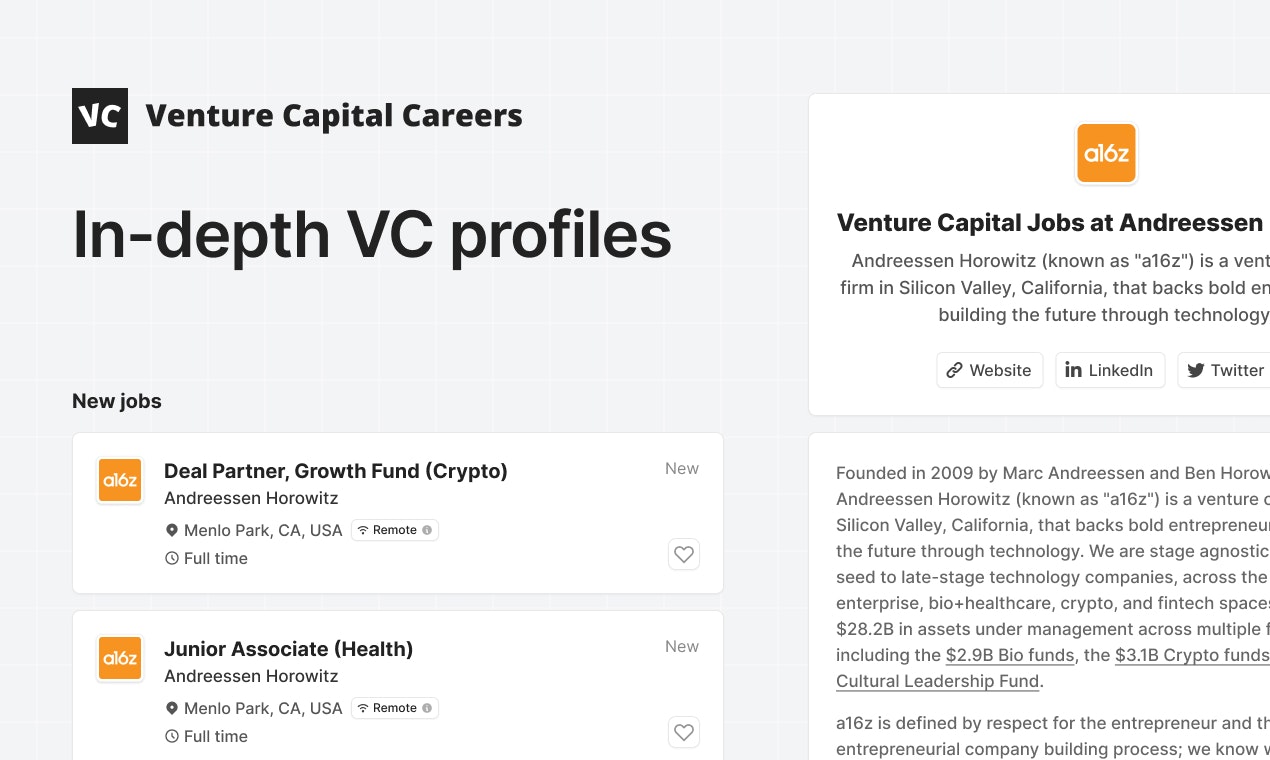
Task: Click the VC logo in the header
Action: tap(100, 115)
